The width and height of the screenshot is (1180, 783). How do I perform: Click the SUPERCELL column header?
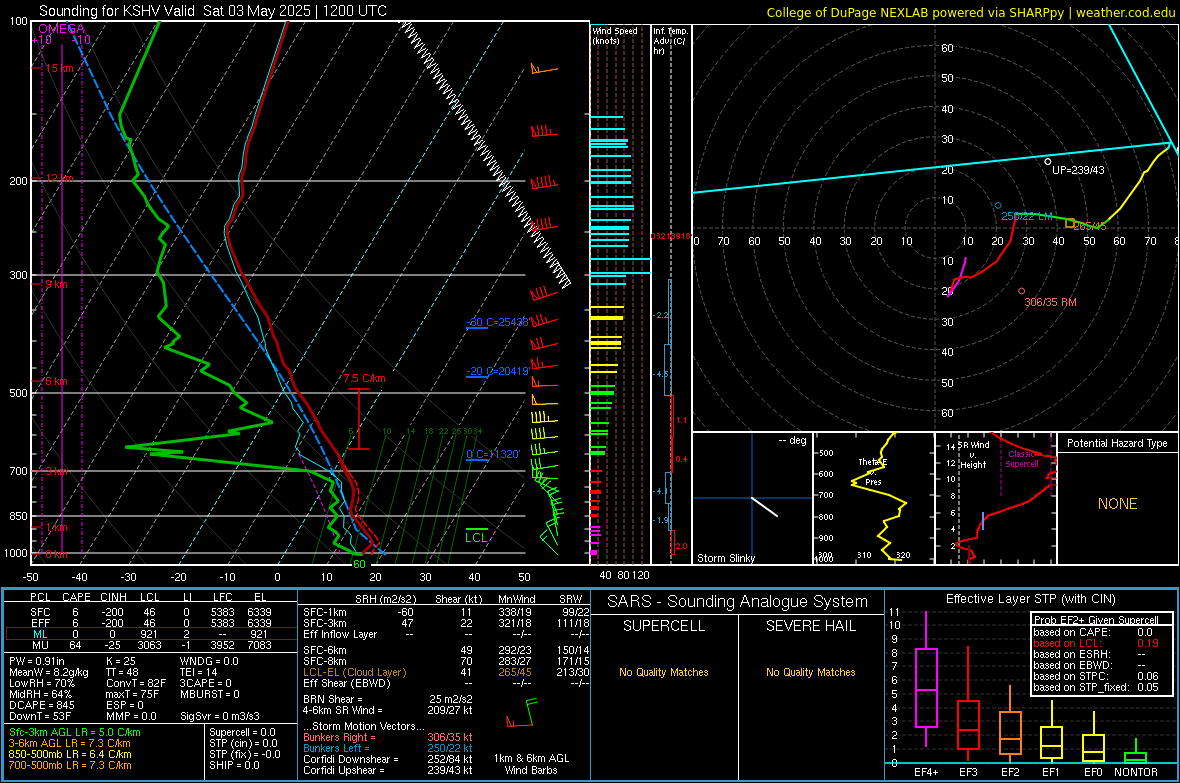[664, 626]
